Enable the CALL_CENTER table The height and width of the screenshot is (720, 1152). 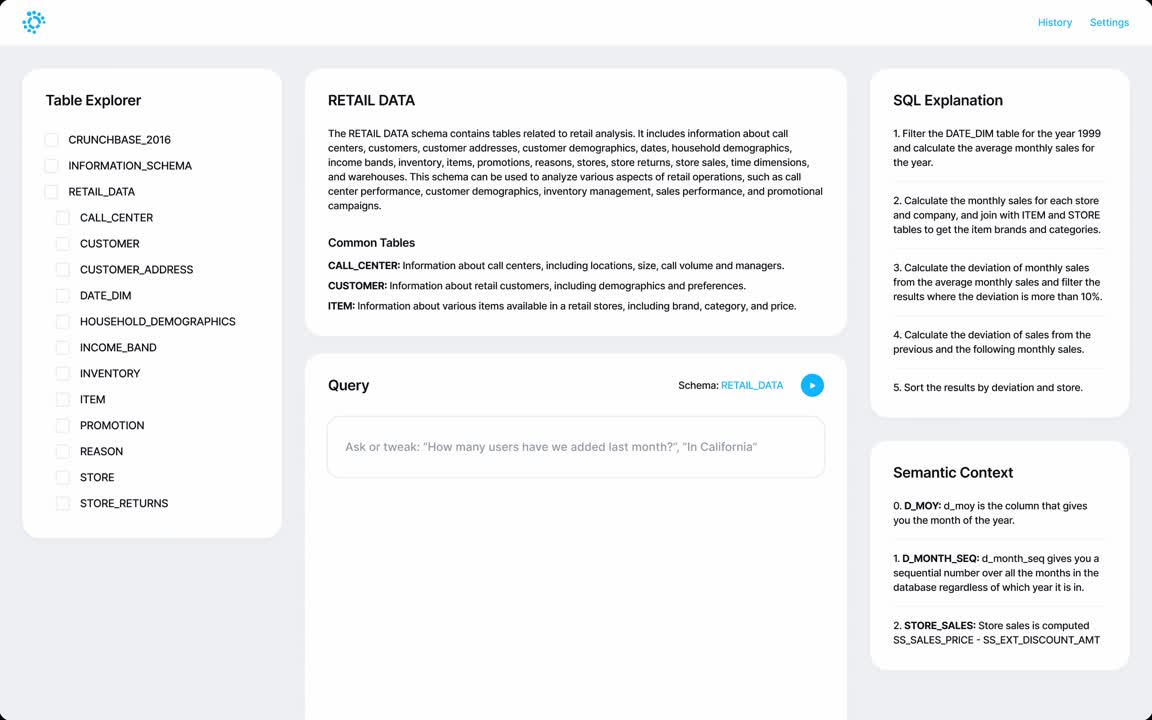click(62, 217)
